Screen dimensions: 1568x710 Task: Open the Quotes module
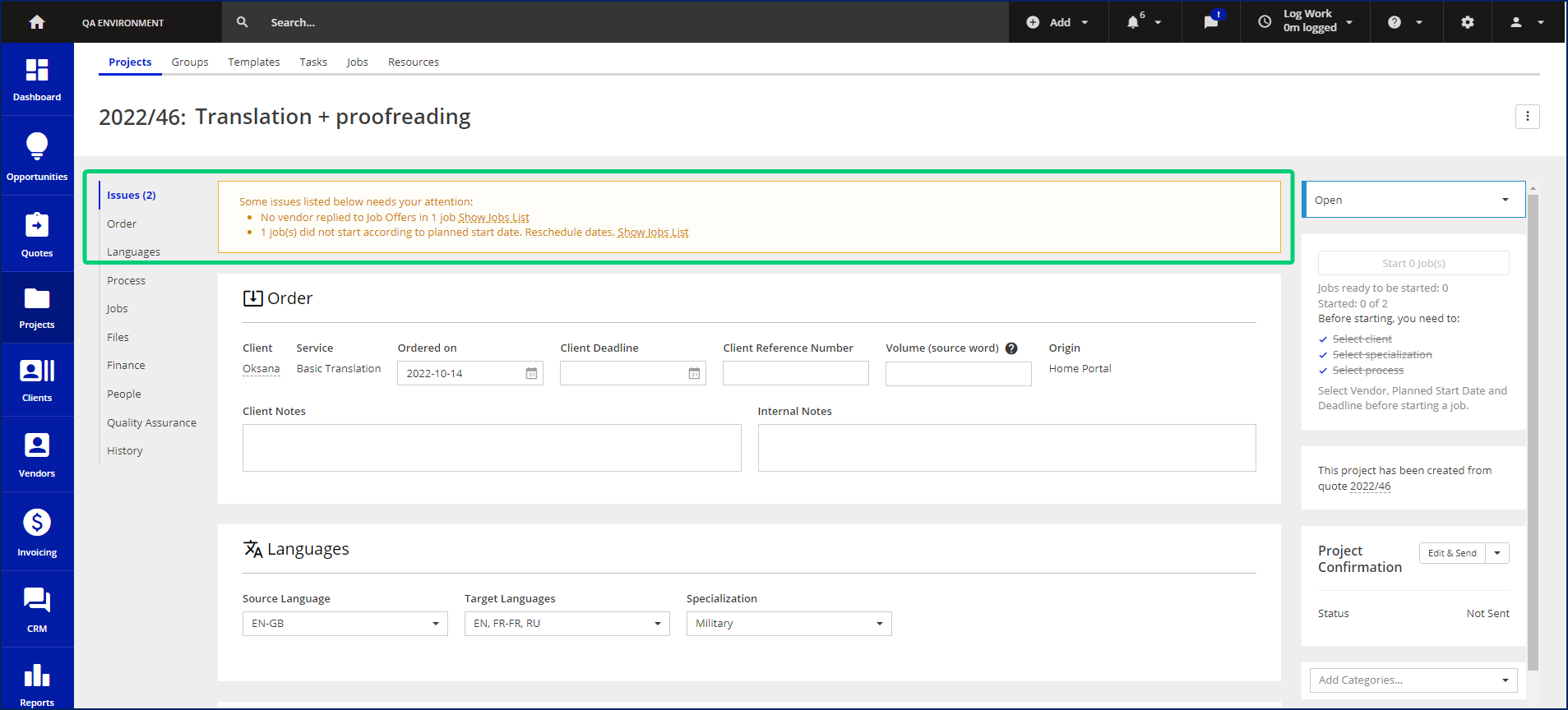tap(37, 235)
